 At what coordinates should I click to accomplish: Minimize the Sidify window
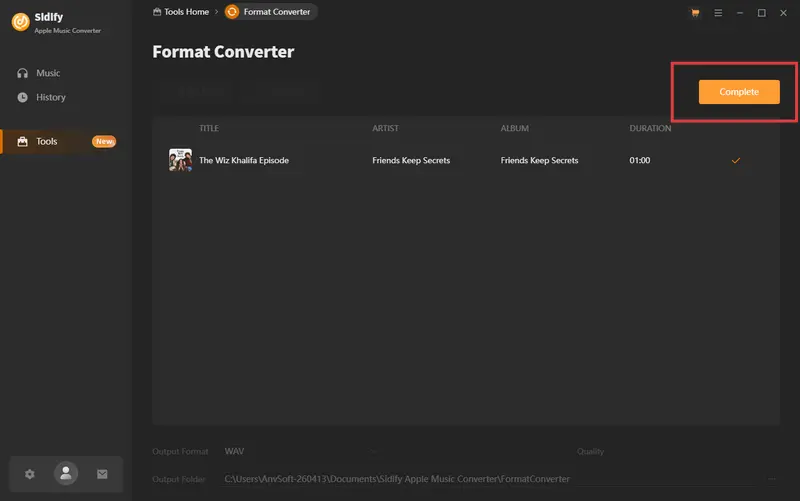(740, 13)
